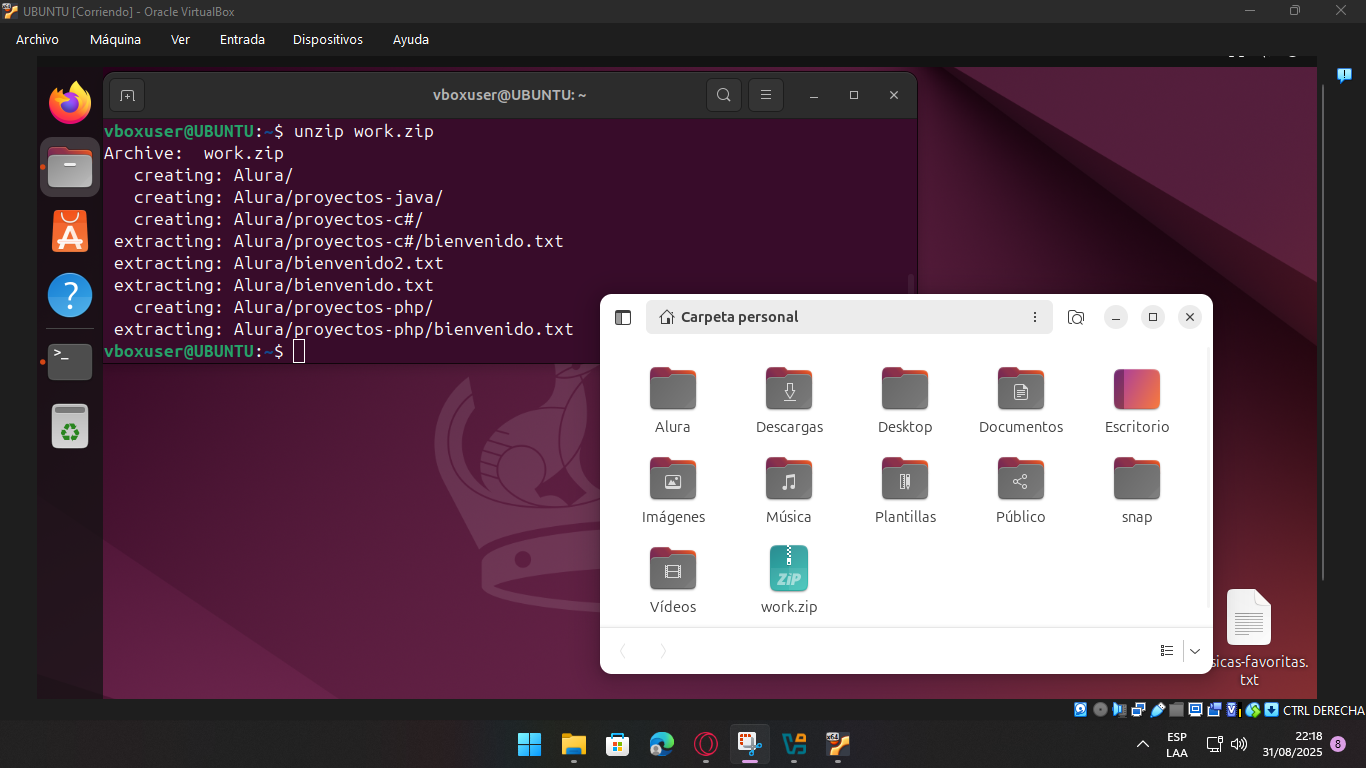1366x768 pixels.
Task: Click the mouse integration status icon
Action: point(1253,710)
